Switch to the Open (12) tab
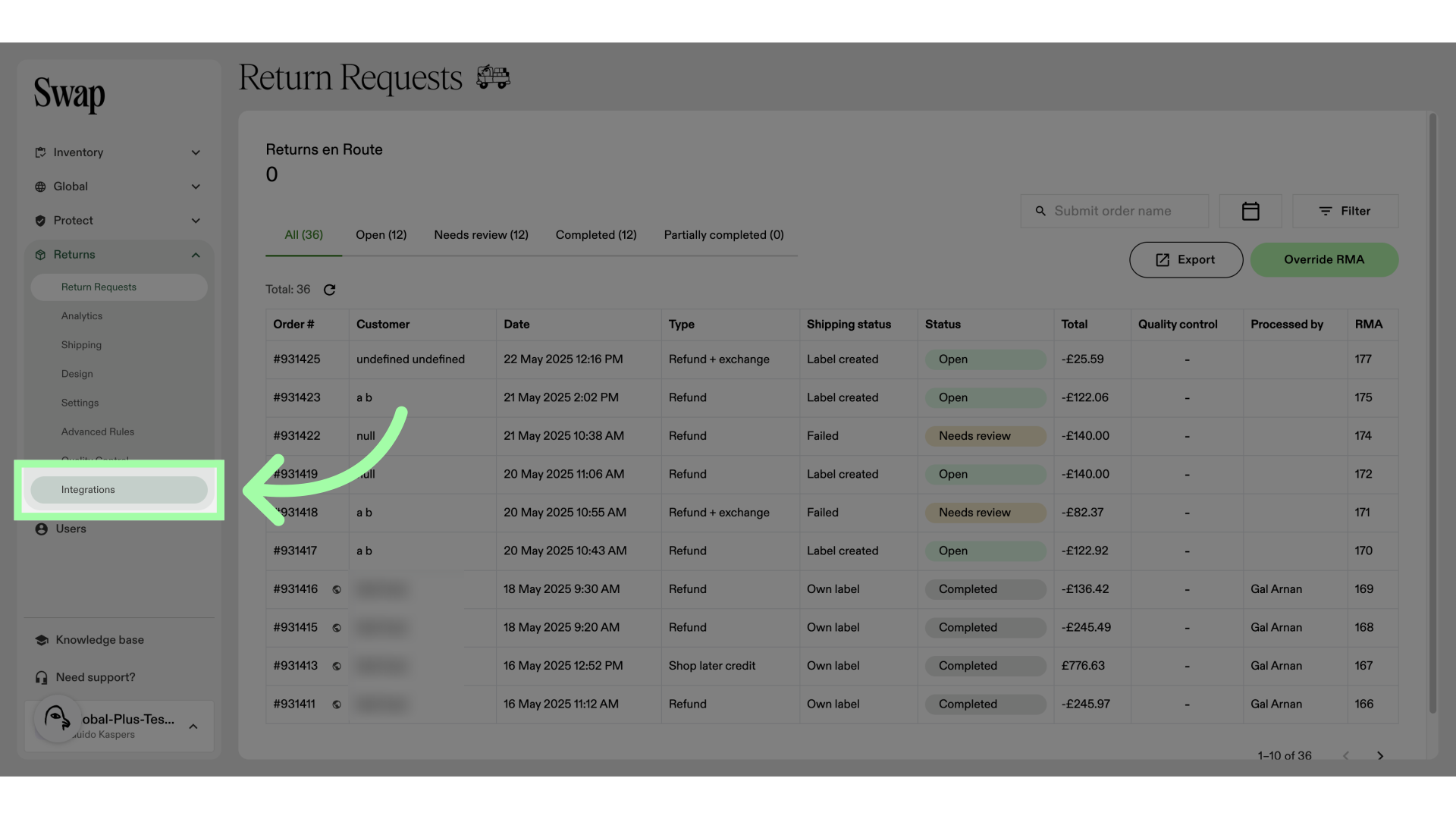Image resolution: width=1456 pixels, height=819 pixels. [381, 235]
